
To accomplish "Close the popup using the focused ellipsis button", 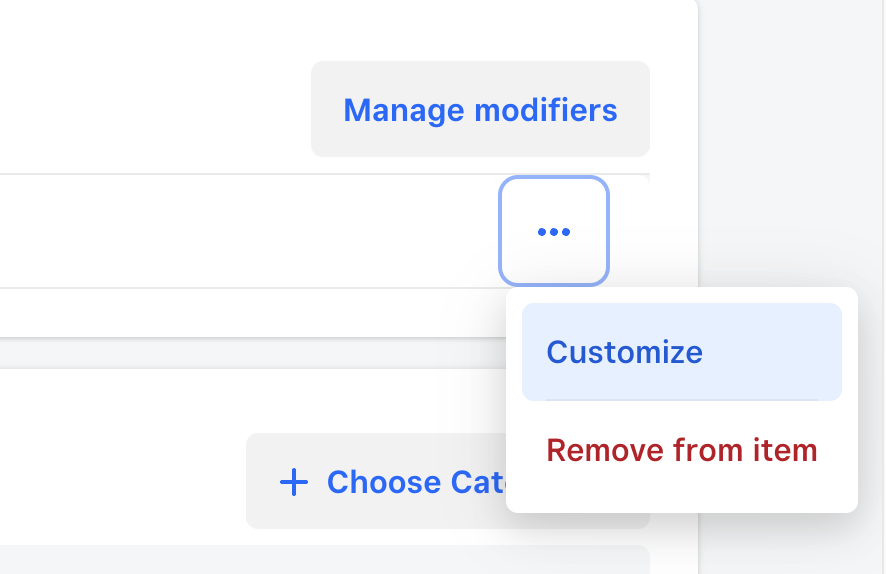I will [554, 231].
